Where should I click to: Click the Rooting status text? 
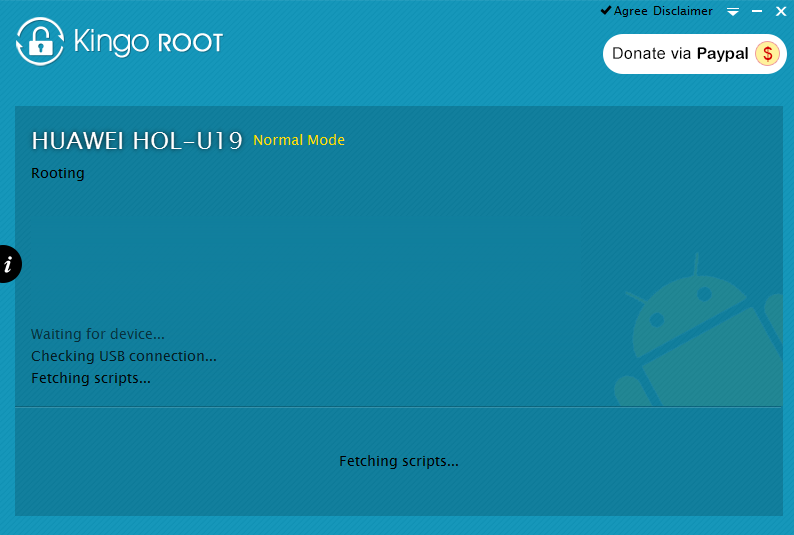58,173
